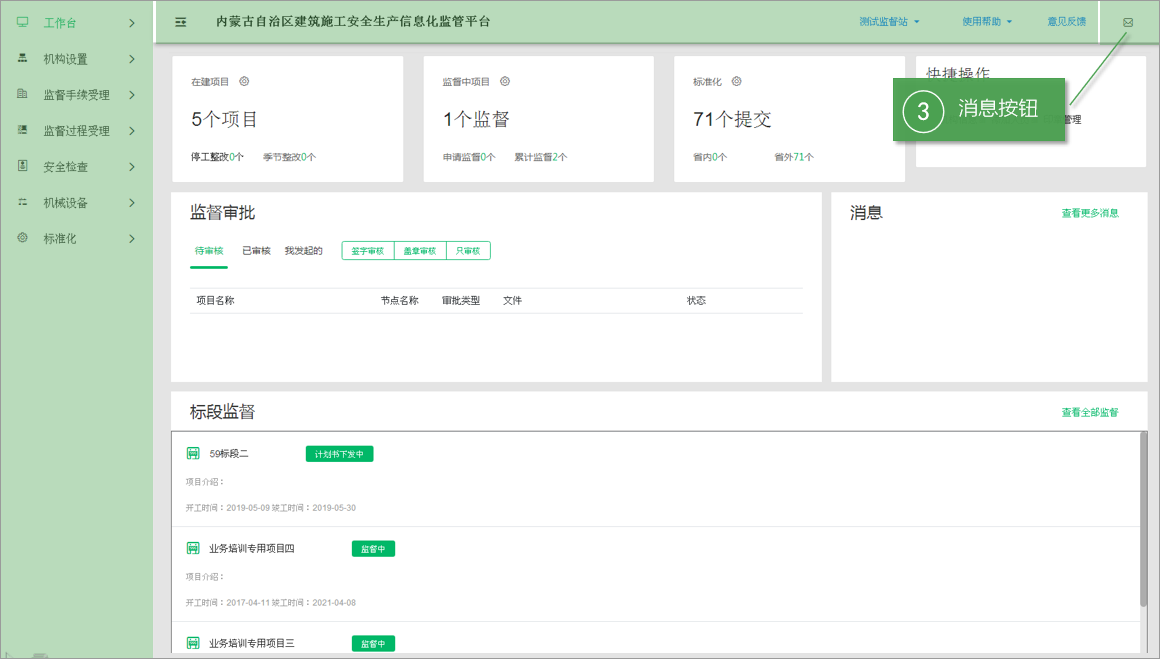Open the message envelope icon
This screenshot has height=659, width=1160.
1127,22
